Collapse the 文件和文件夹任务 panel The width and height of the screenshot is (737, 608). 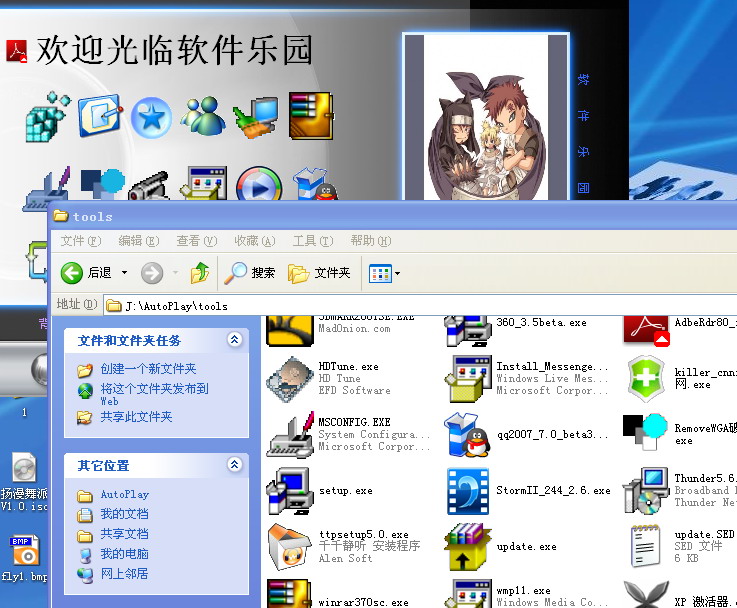[x=235, y=339]
